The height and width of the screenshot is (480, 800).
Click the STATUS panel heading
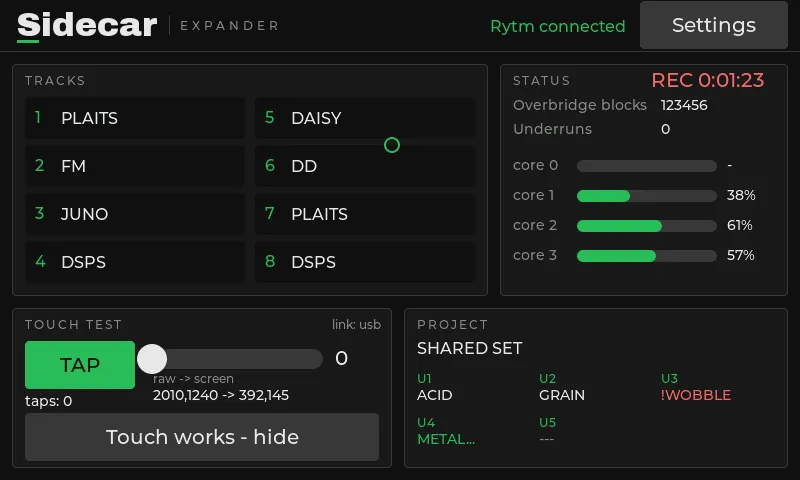541,81
